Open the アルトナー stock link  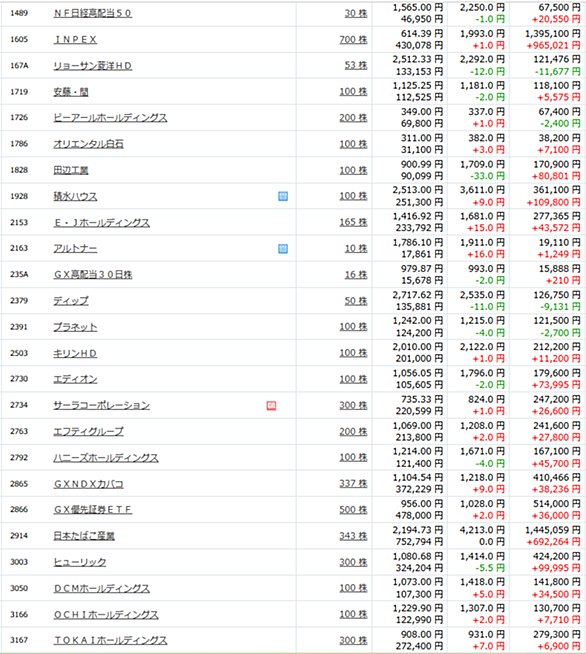[75, 249]
